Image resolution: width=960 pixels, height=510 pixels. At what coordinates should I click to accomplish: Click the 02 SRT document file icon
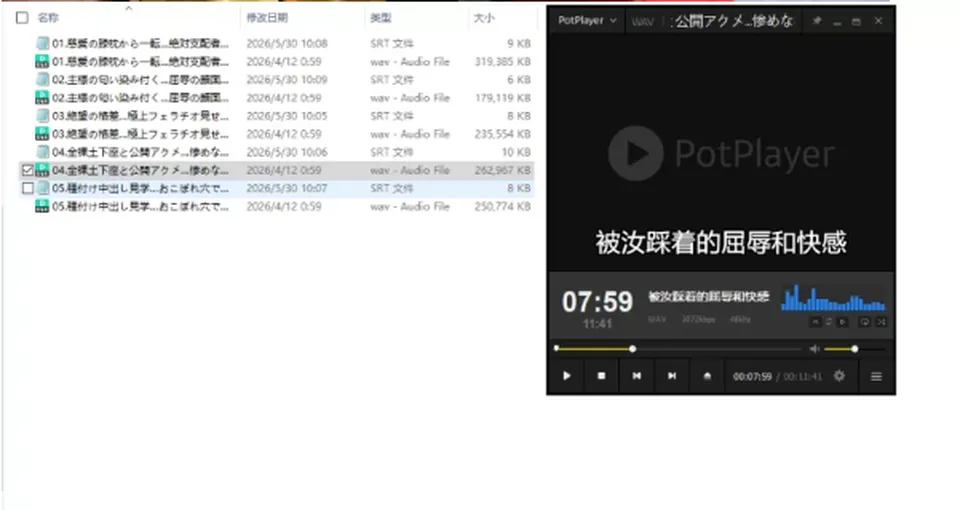point(42,80)
